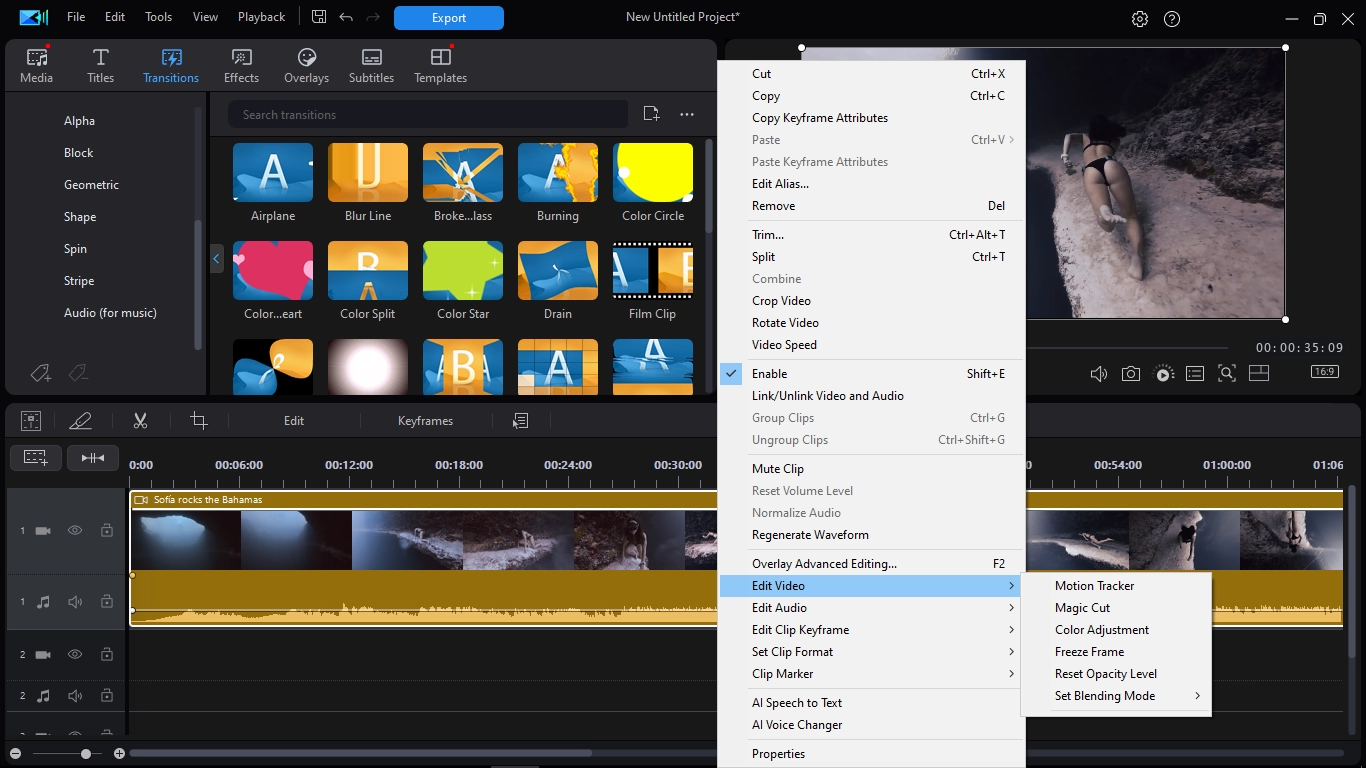This screenshot has height=768, width=1366.
Task: Take a snapshot with the camera icon
Action: click(x=1130, y=373)
